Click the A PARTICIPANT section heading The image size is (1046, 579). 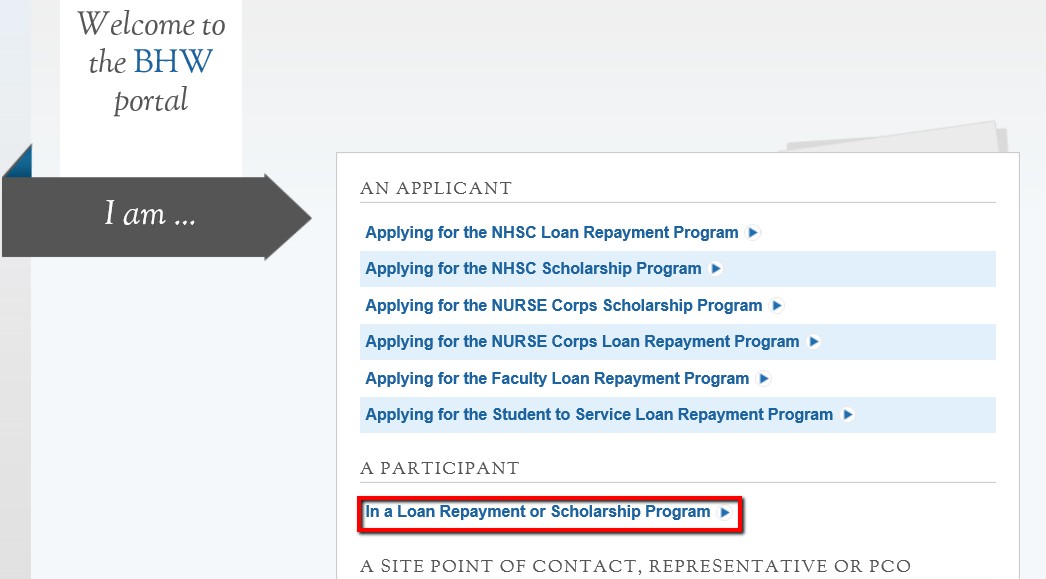pos(440,468)
